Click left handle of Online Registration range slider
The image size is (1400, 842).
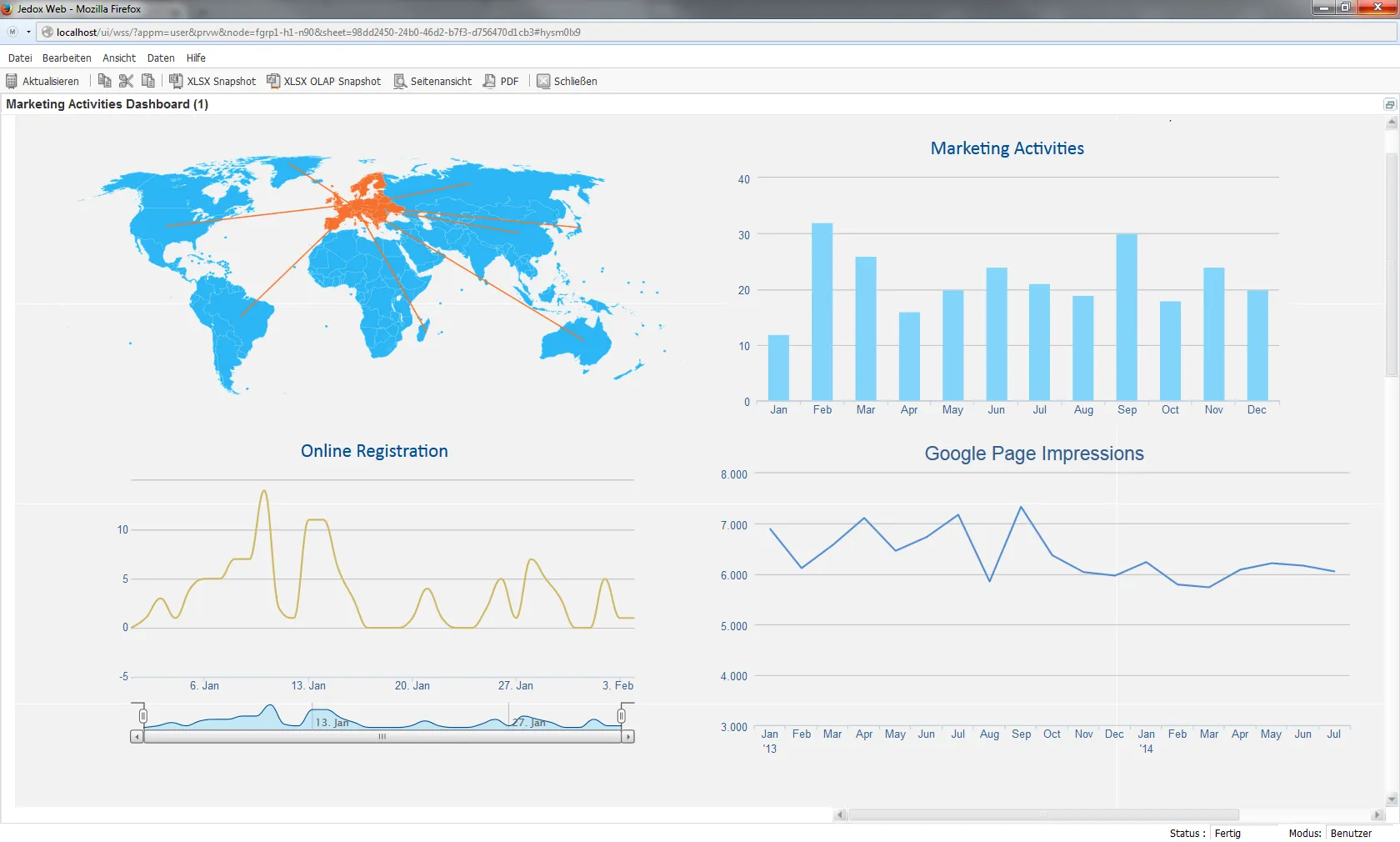[x=143, y=716]
